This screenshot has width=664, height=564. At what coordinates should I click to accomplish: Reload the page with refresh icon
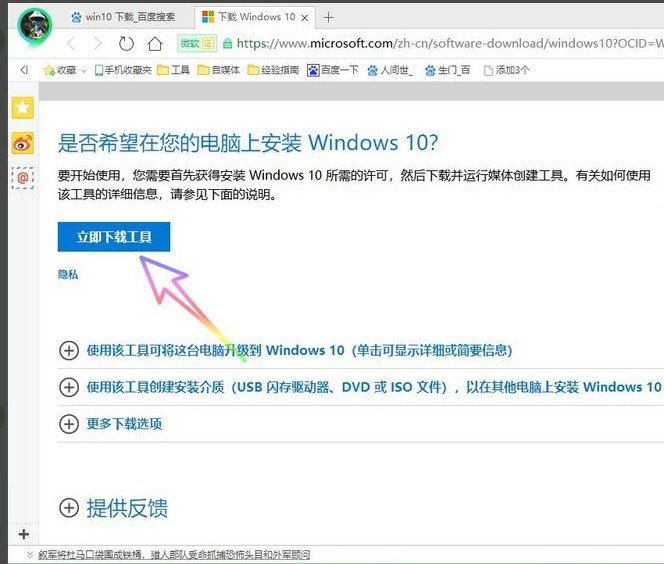(126, 43)
